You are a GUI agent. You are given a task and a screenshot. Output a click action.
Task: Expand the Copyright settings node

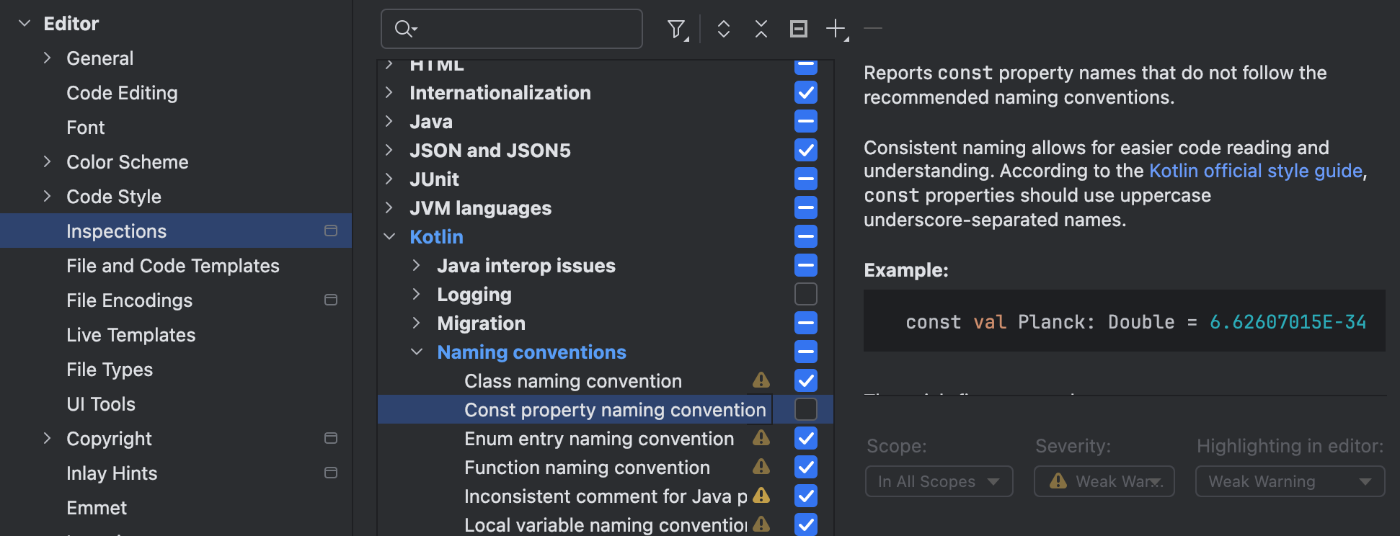[x=47, y=438]
